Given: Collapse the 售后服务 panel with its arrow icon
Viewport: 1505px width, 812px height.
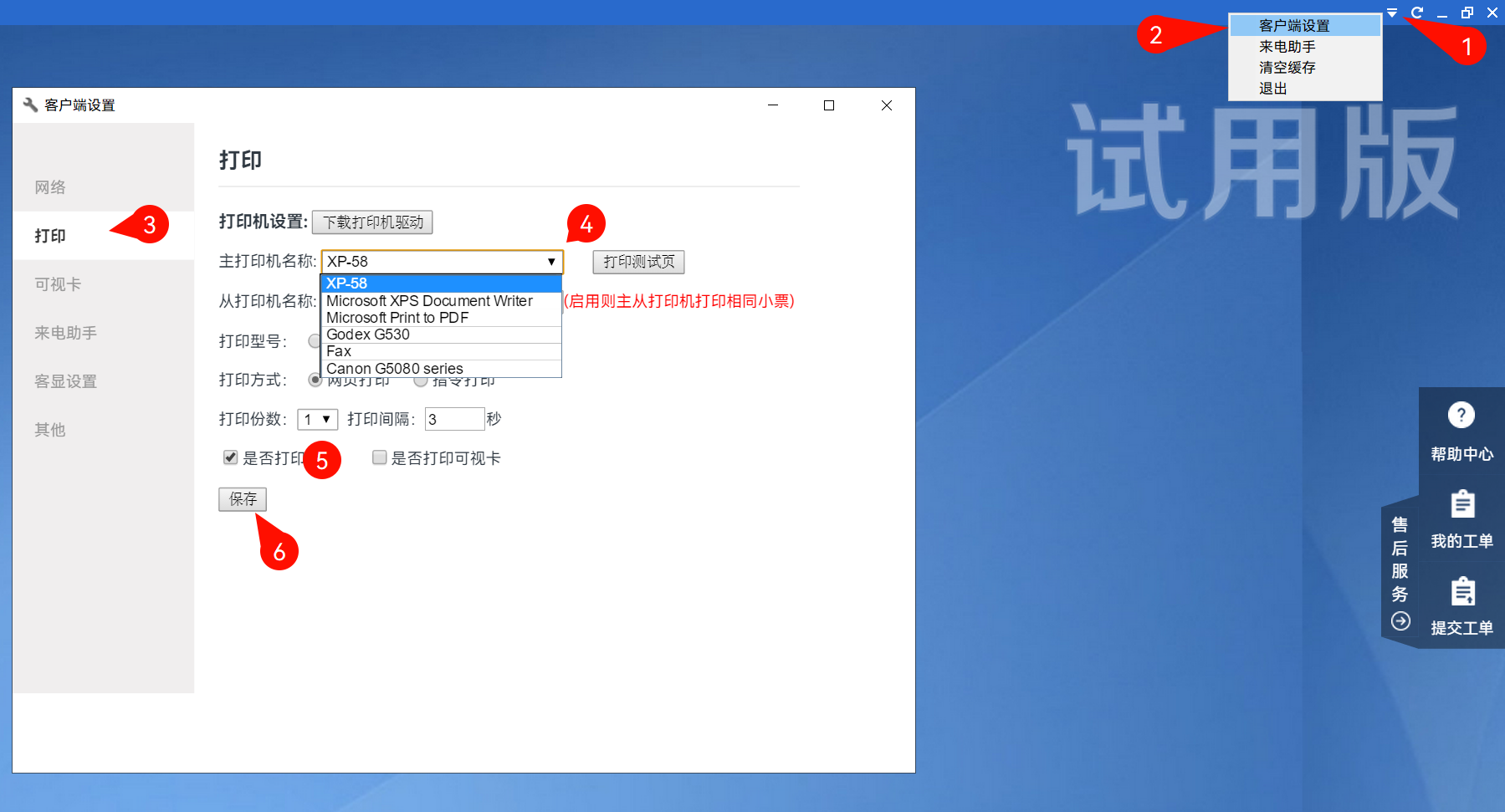Looking at the screenshot, I should click(x=1400, y=621).
